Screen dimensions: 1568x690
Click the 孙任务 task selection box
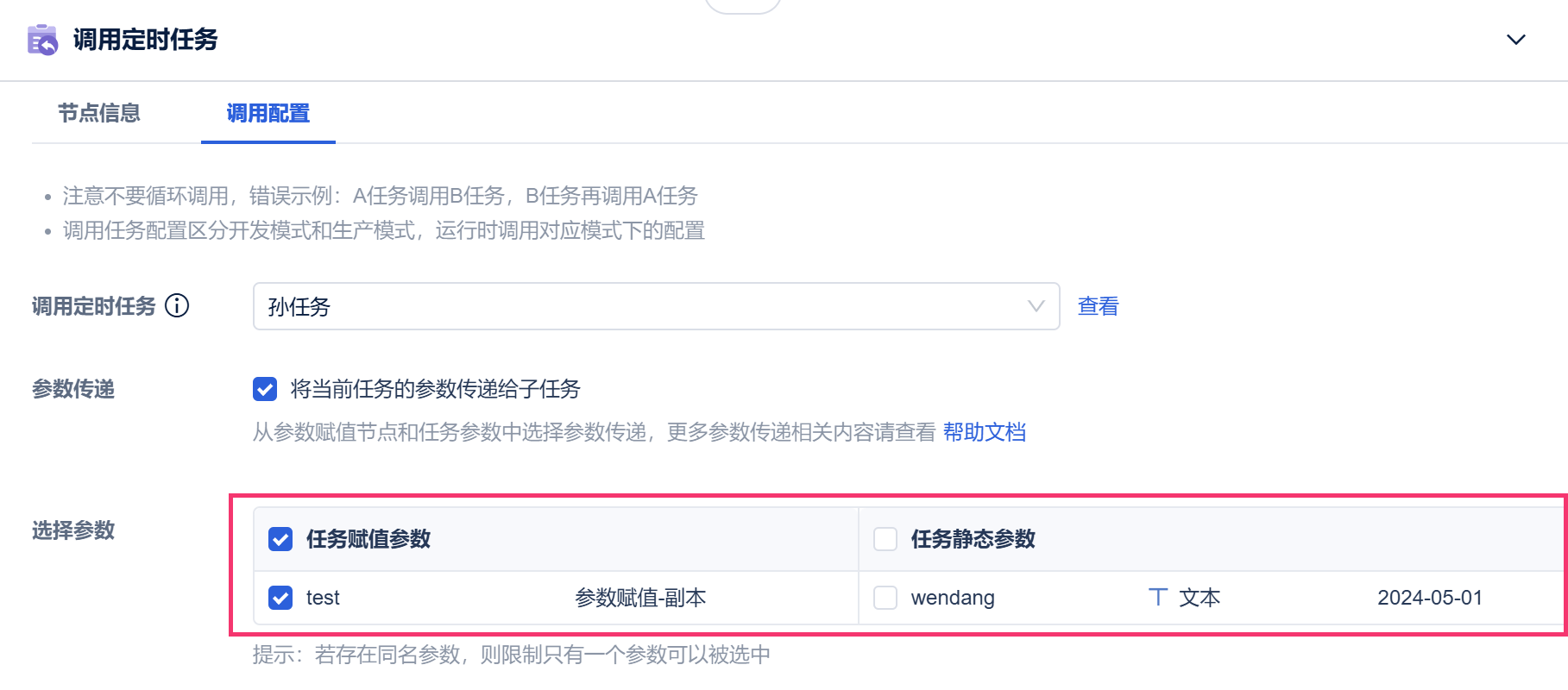pyautogui.click(x=639, y=306)
